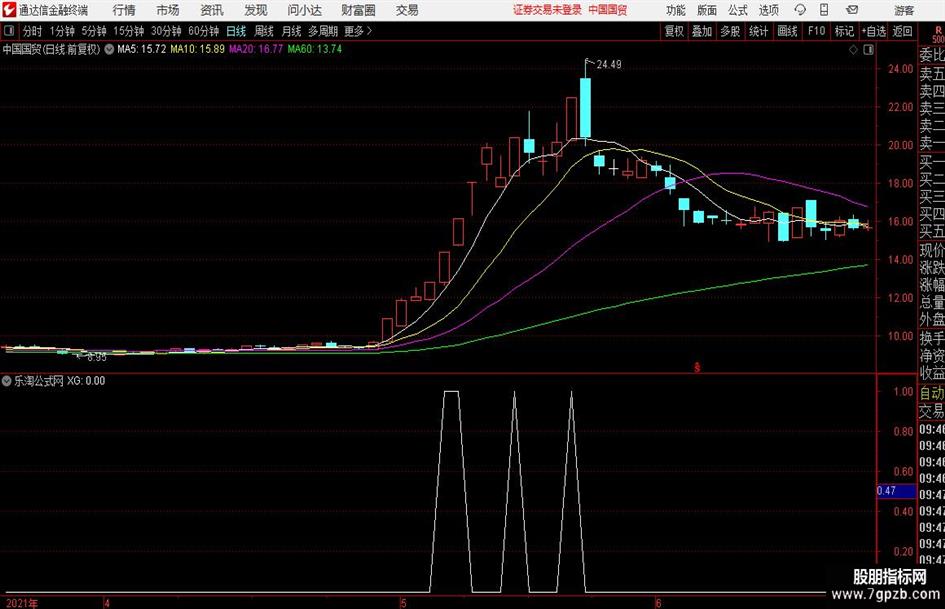The image size is (945, 609).
Task: Click the 证券交易未登录 login link
Action: click(547, 10)
